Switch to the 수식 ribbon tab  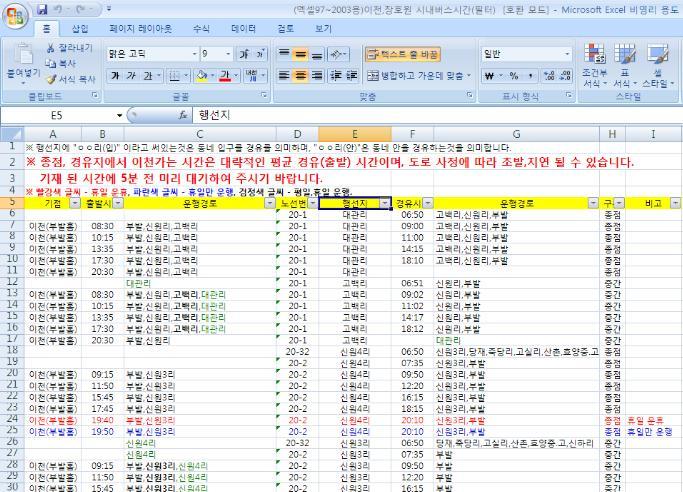pyautogui.click(x=201, y=29)
